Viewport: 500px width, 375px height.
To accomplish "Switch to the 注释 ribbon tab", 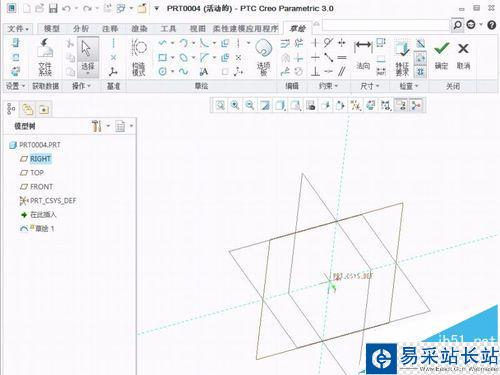I will click(110, 29).
